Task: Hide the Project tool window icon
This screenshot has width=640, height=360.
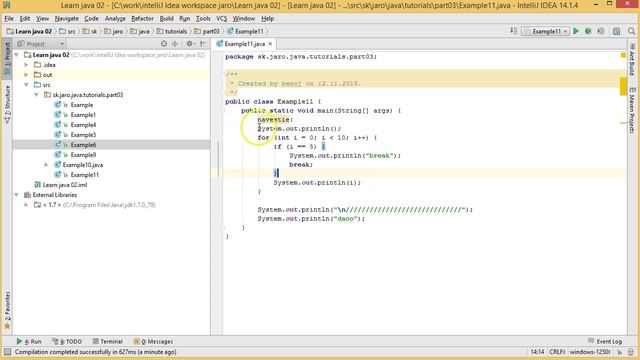Action: (x=203, y=44)
